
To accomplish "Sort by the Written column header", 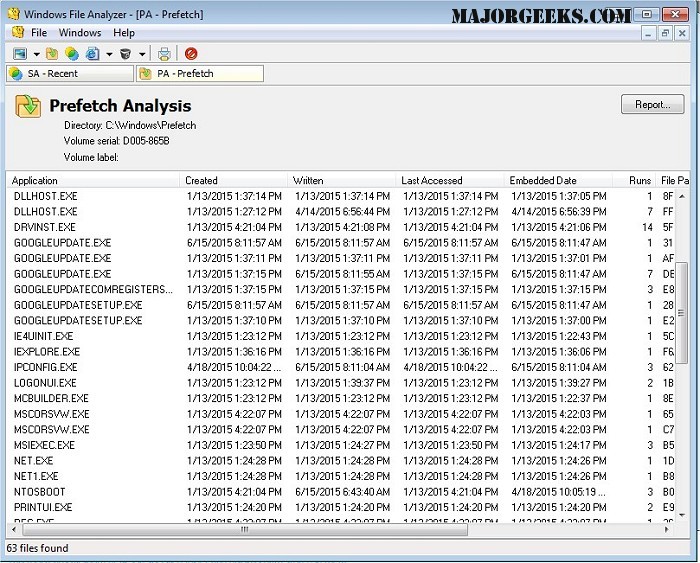I will [x=342, y=180].
